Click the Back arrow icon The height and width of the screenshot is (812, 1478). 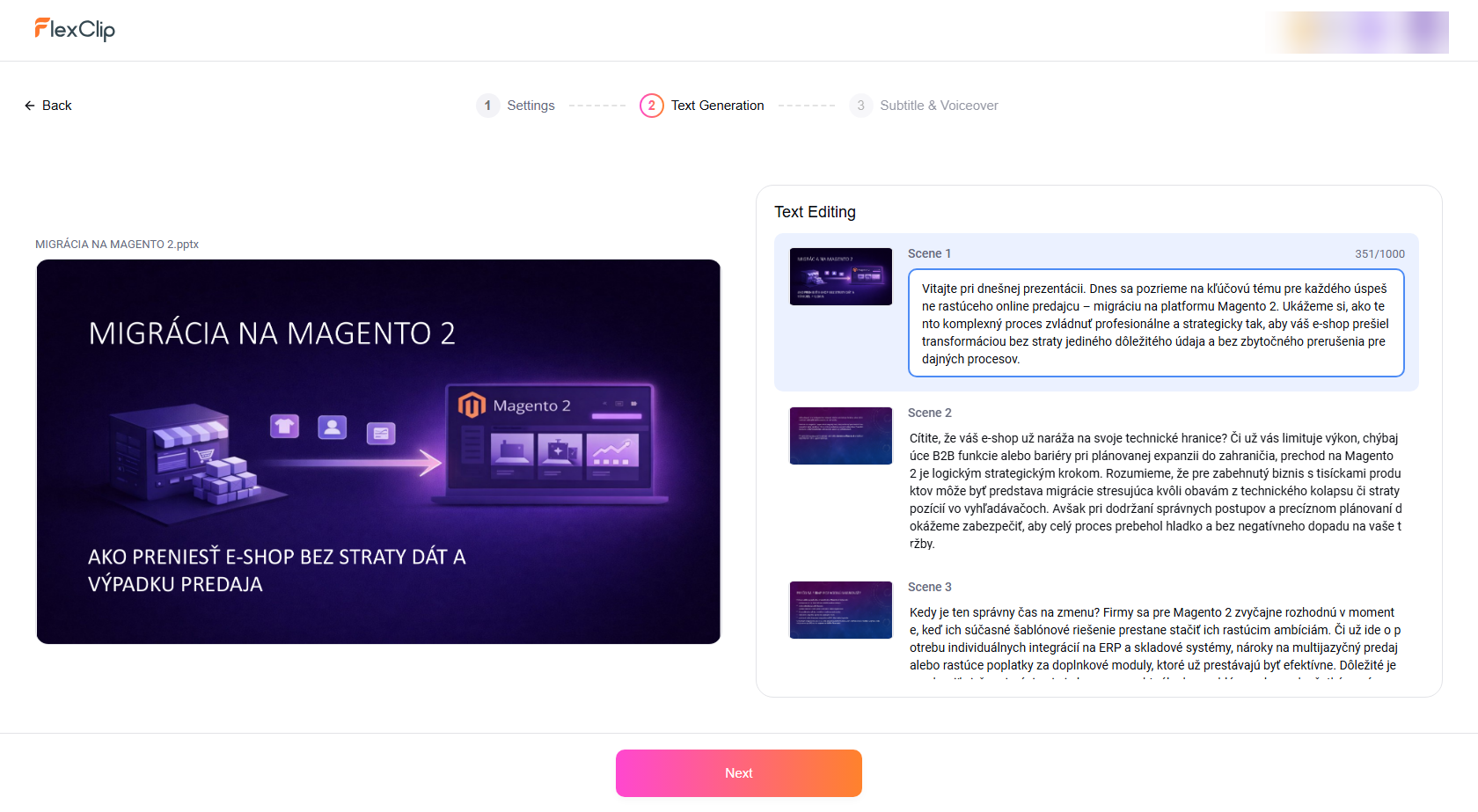30,105
